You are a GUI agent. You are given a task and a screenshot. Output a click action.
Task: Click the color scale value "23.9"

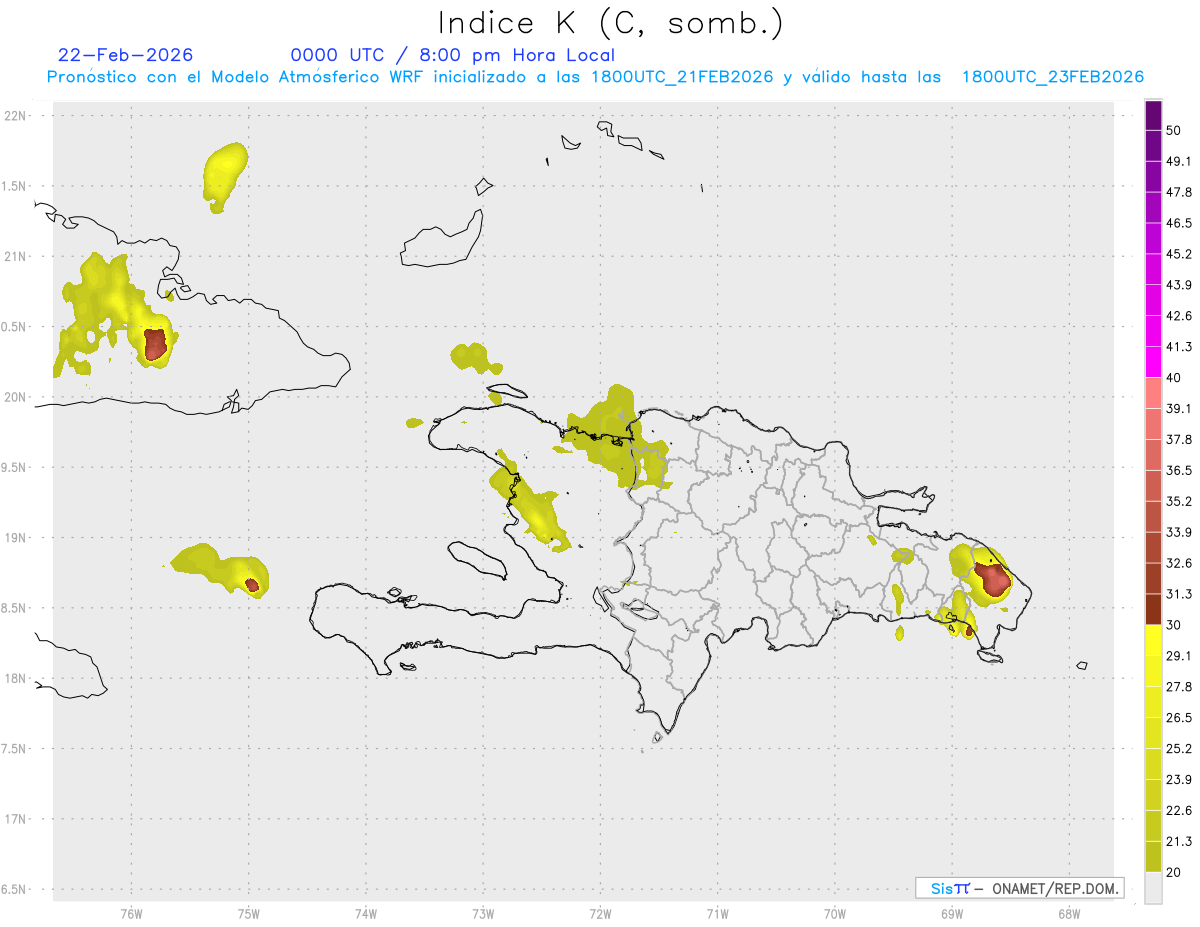click(1179, 779)
